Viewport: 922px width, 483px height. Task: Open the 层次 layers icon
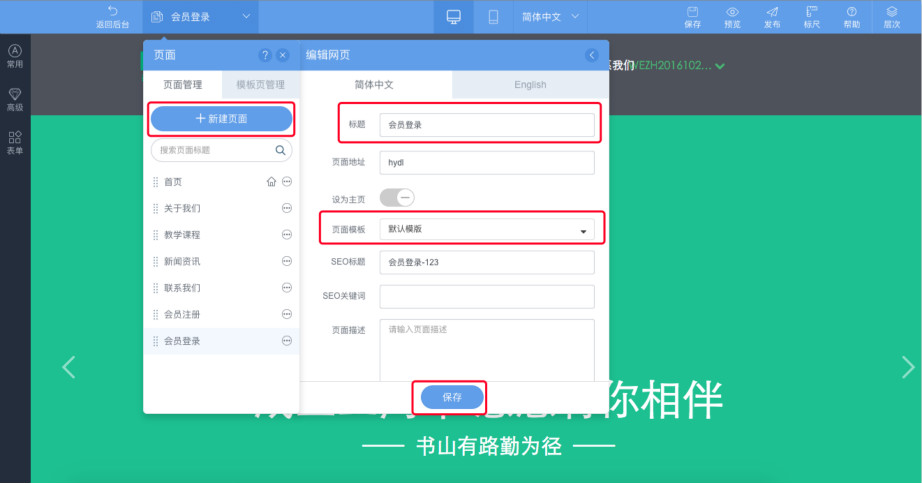(891, 16)
